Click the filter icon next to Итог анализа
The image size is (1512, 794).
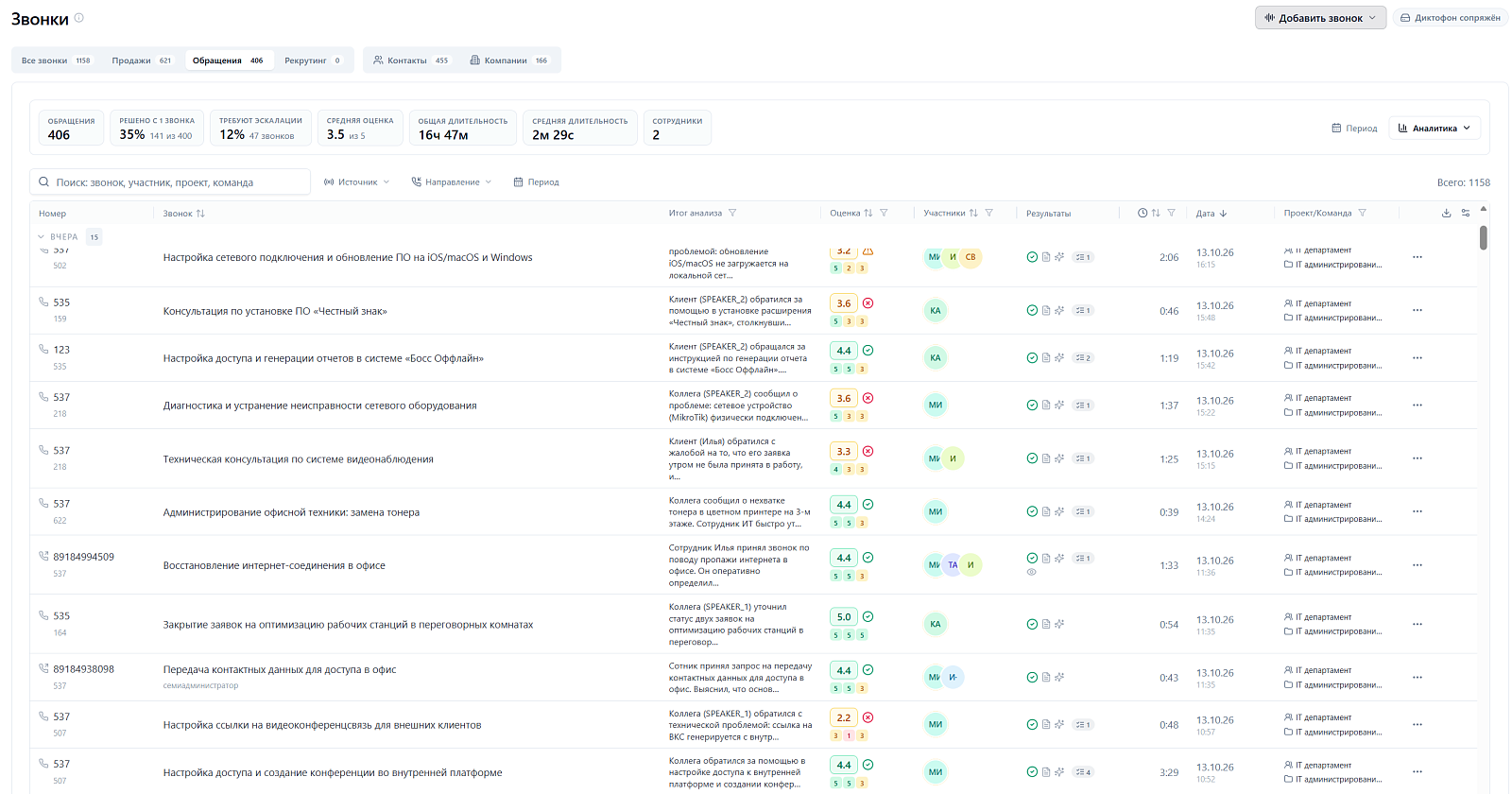[x=732, y=214]
